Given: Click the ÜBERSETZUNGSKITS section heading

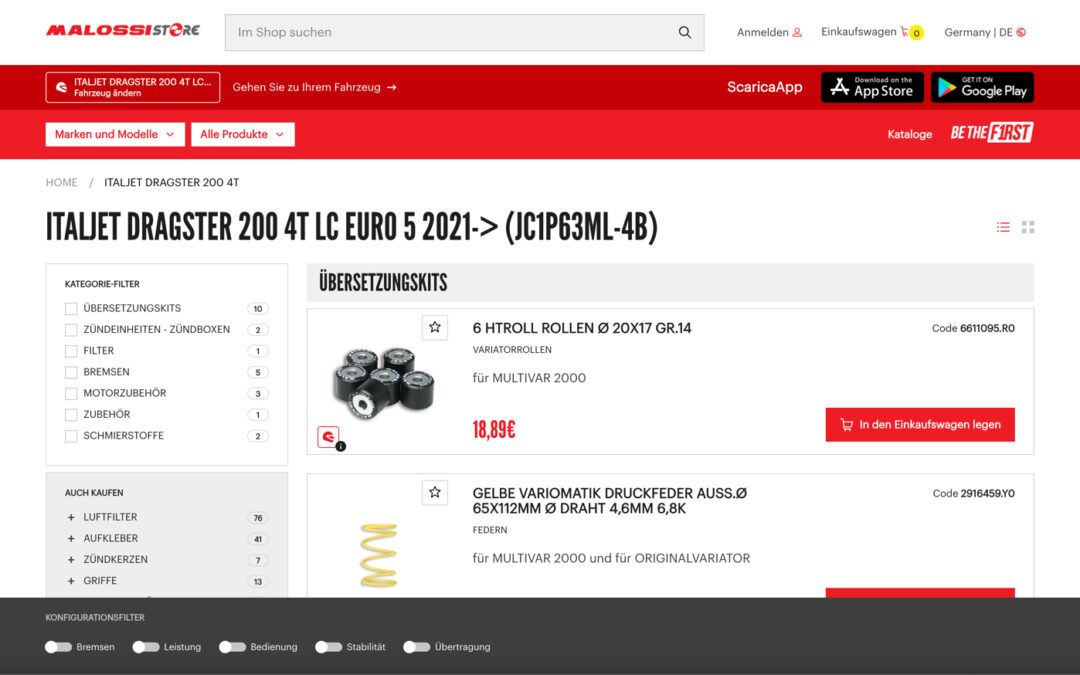Looking at the screenshot, I should pyautogui.click(x=383, y=282).
